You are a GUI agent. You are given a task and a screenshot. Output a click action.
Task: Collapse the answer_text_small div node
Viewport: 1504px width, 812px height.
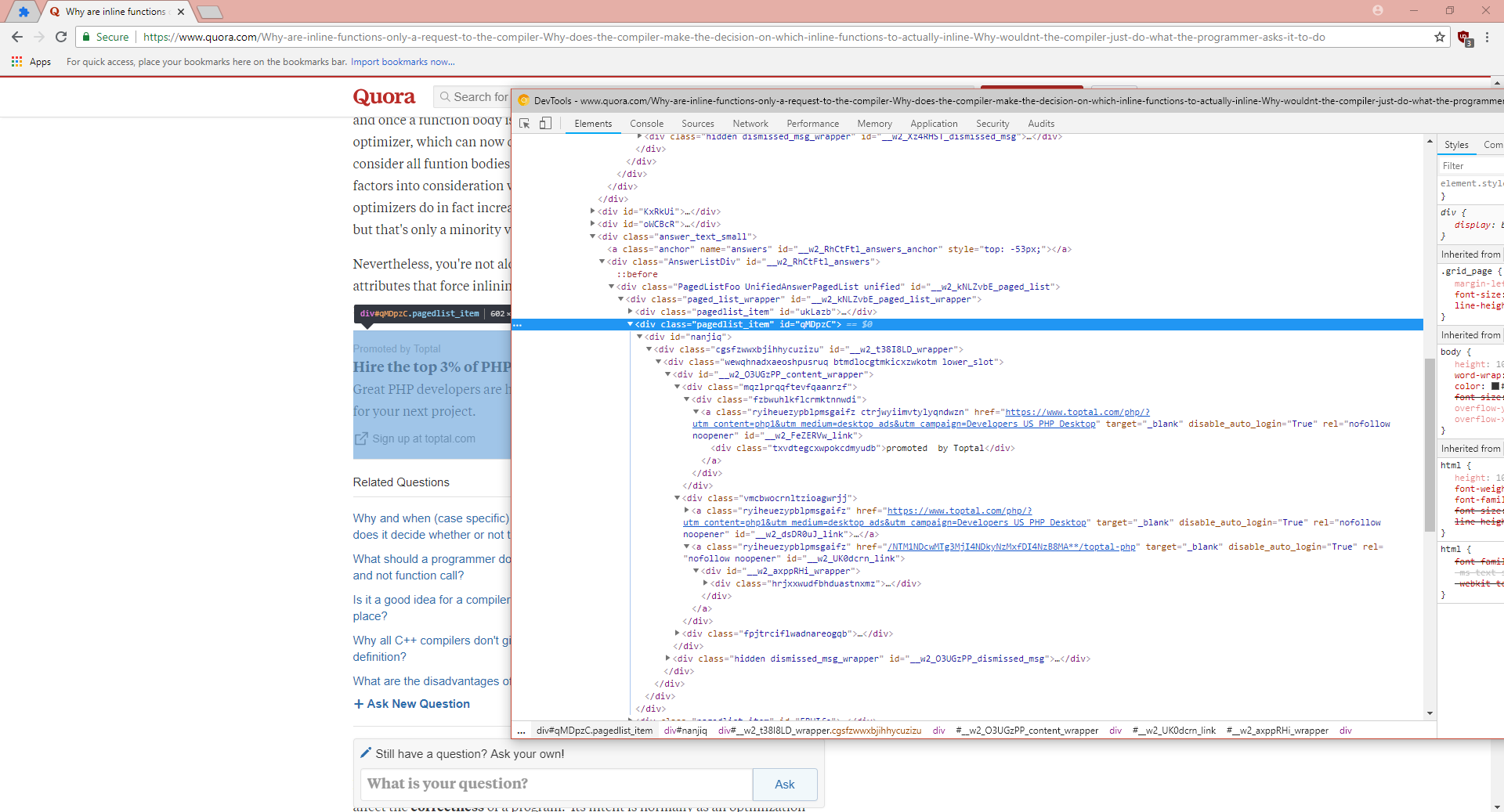point(592,236)
